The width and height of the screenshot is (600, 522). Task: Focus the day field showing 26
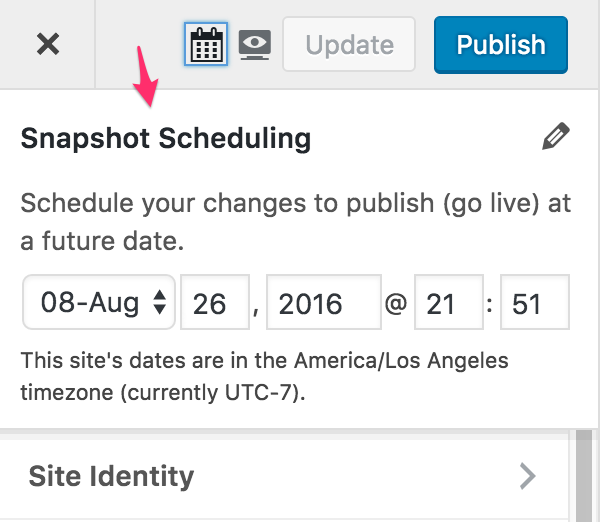(x=214, y=303)
